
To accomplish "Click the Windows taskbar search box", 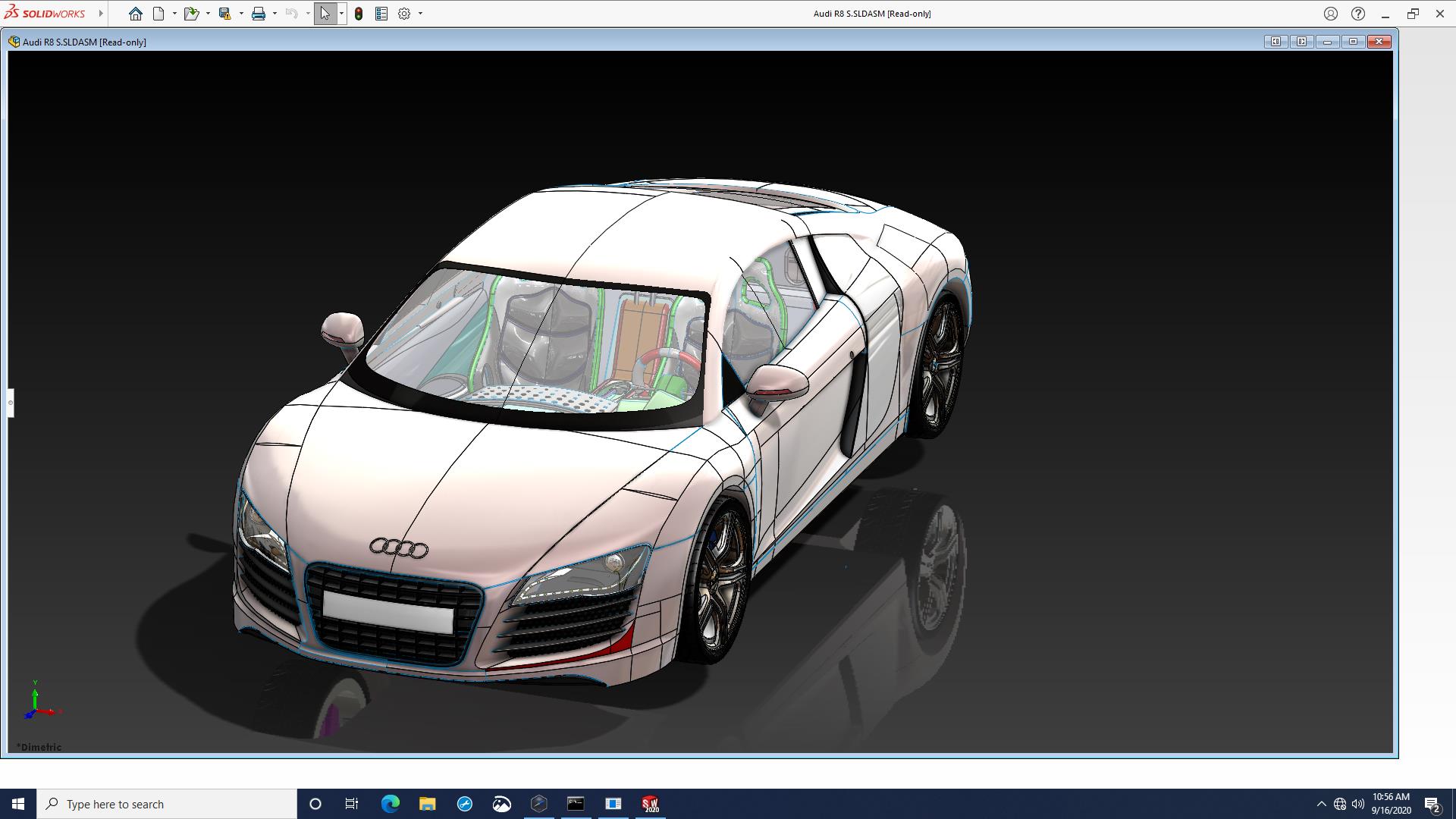I will point(167,804).
